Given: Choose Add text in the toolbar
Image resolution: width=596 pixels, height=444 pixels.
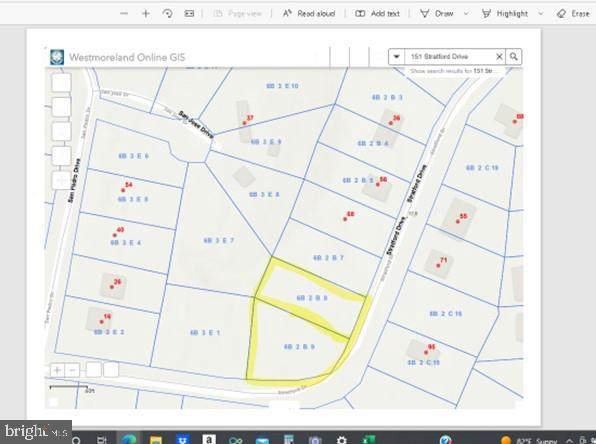Looking at the screenshot, I should [377, 14].
